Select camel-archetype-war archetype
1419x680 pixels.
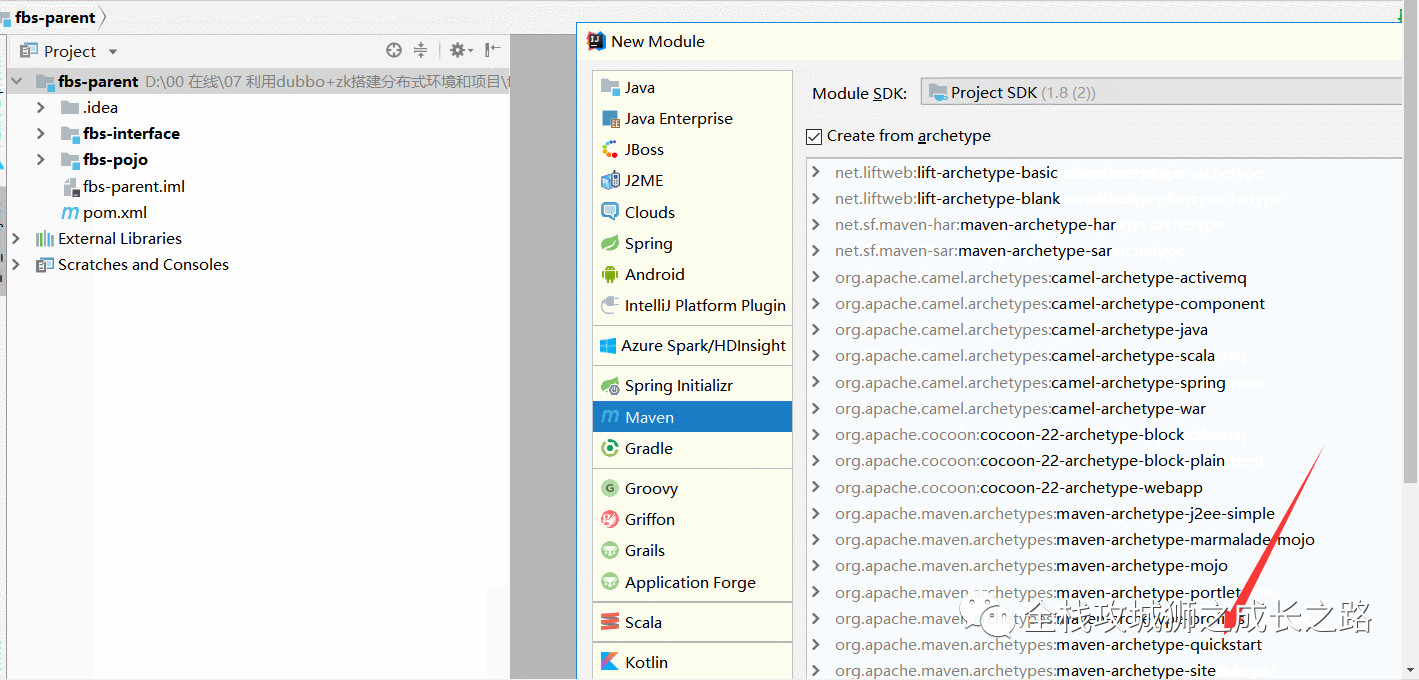(x=1020, y=408)
